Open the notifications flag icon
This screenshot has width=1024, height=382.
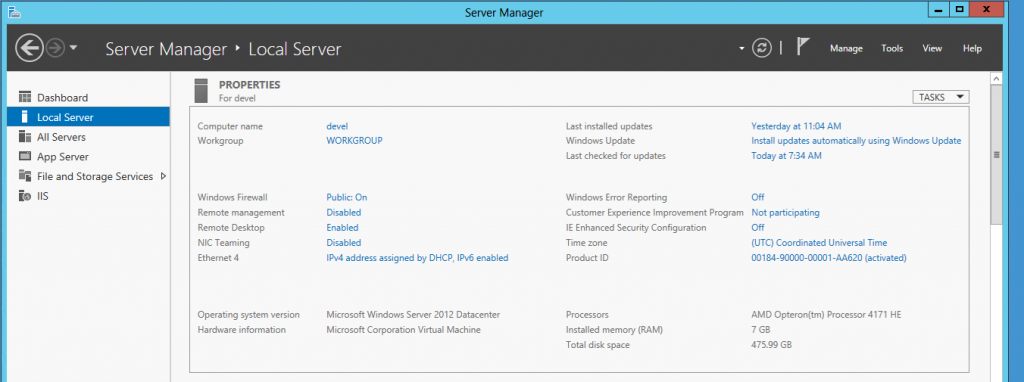pyautogui.click(x=803, y=47)
